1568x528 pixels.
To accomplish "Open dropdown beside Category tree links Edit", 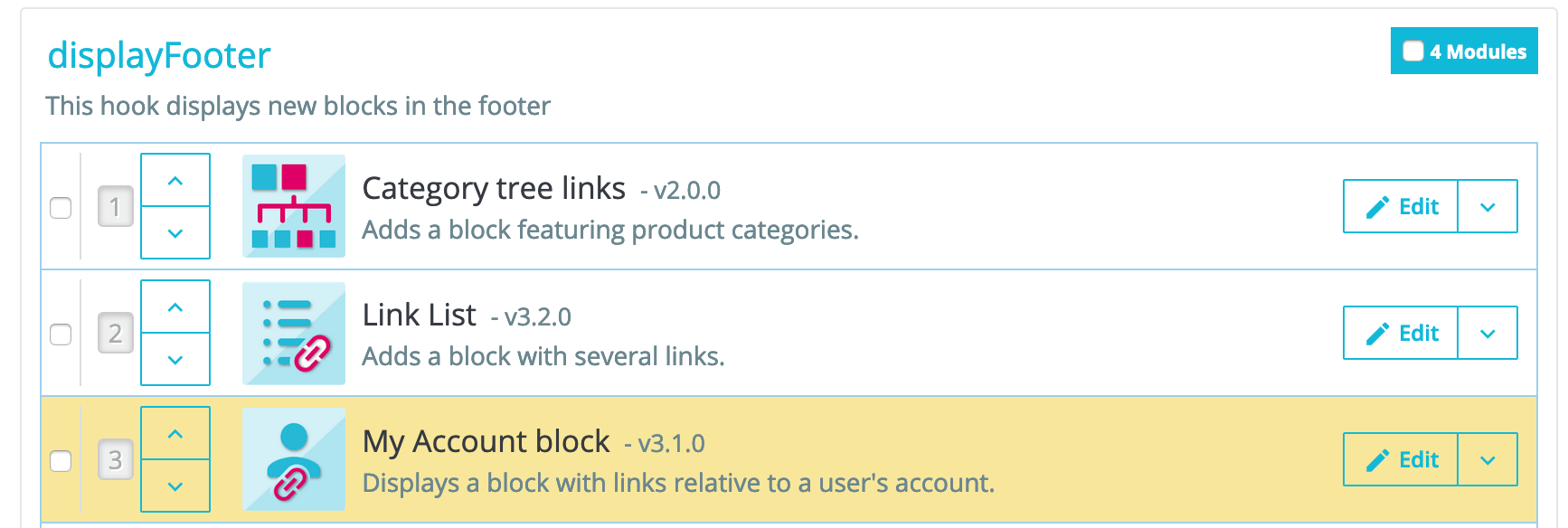I will tap(1488, 206).
